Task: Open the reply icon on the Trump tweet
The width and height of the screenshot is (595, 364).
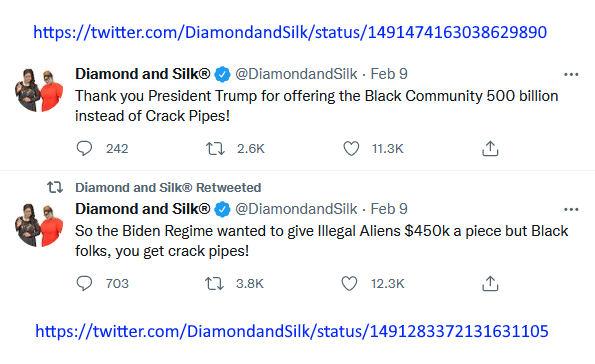Action: [84, 148]
